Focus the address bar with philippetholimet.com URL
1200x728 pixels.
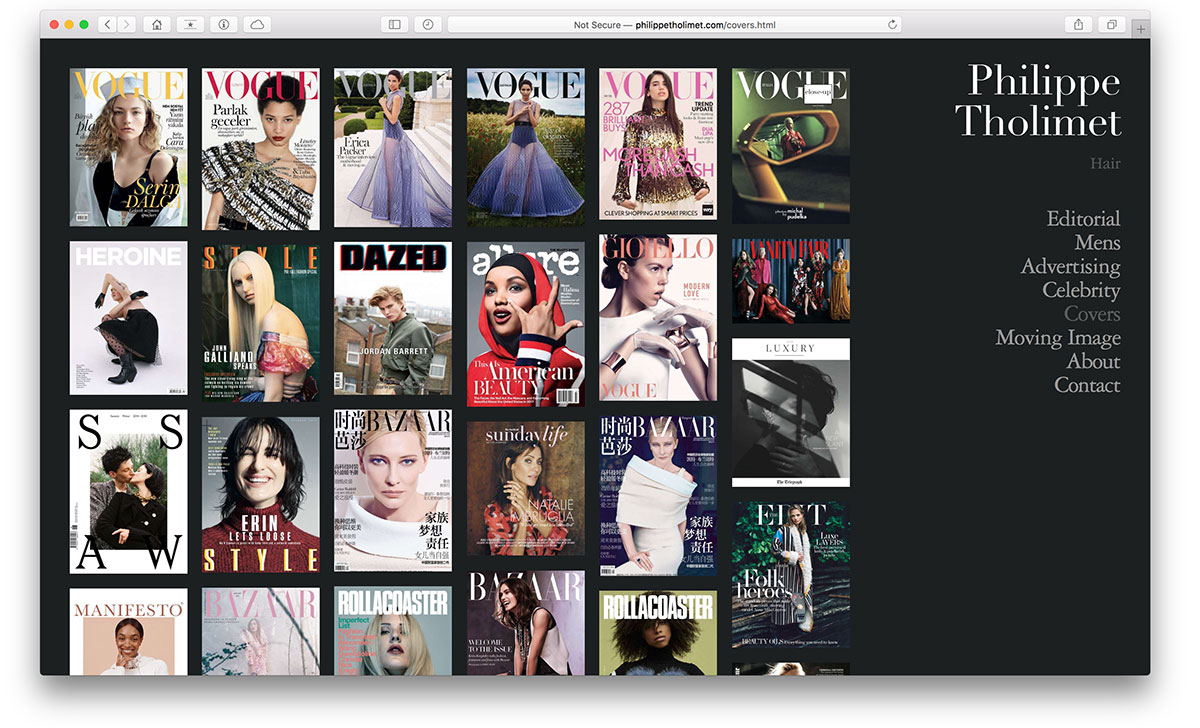click(x=675, y=24)
